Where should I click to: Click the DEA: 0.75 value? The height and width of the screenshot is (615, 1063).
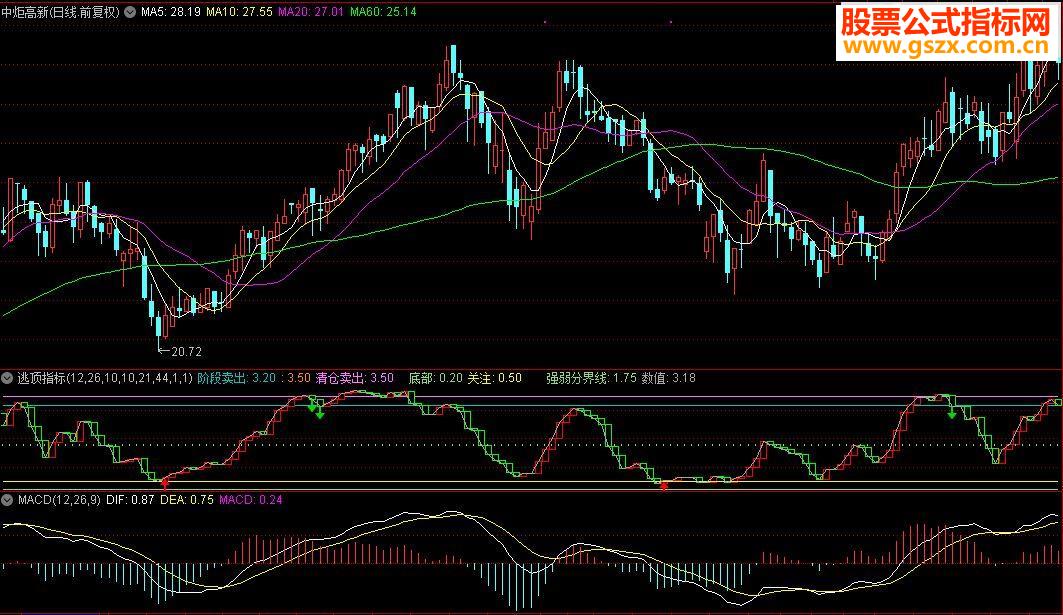[x=186, y=500]
